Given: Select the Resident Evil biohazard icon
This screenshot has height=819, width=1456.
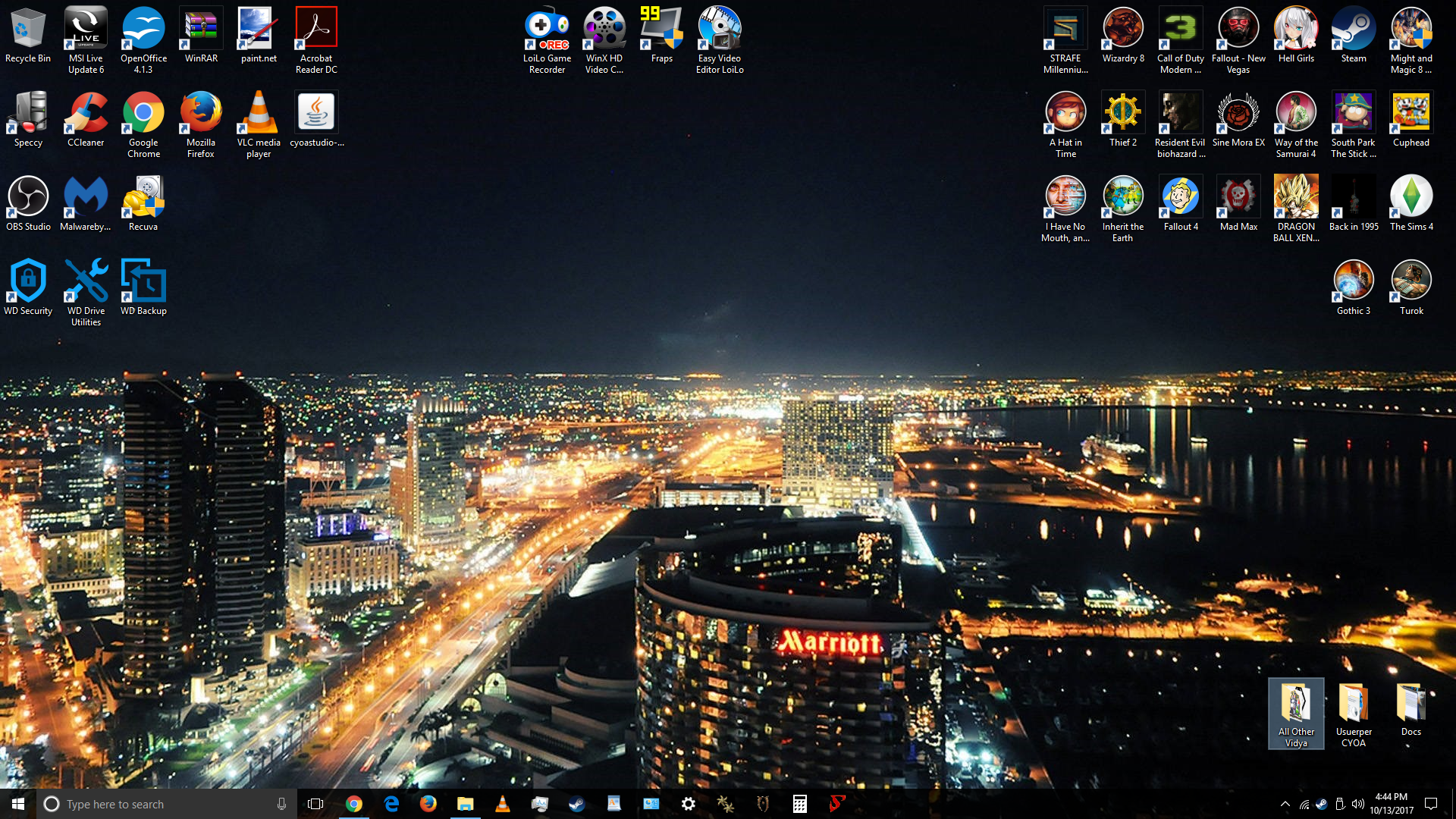Looking at the screenshot, I should point(1181,125).
